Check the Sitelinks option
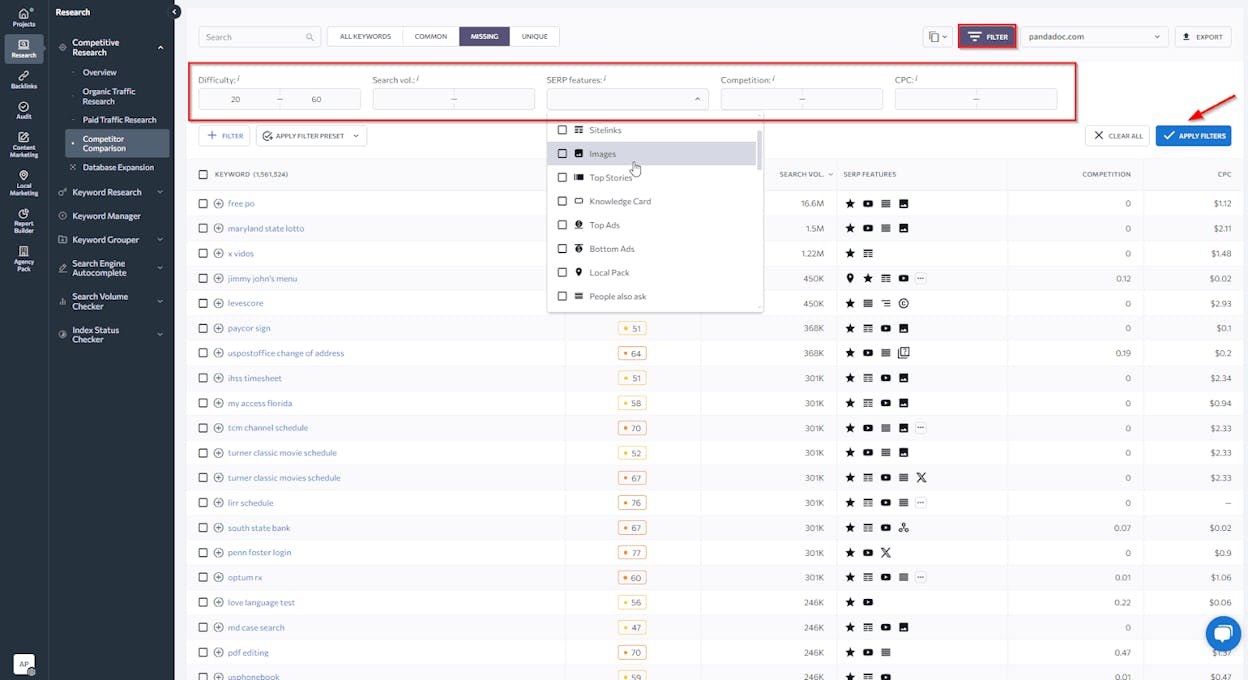1248x680 pixels. 562,130
